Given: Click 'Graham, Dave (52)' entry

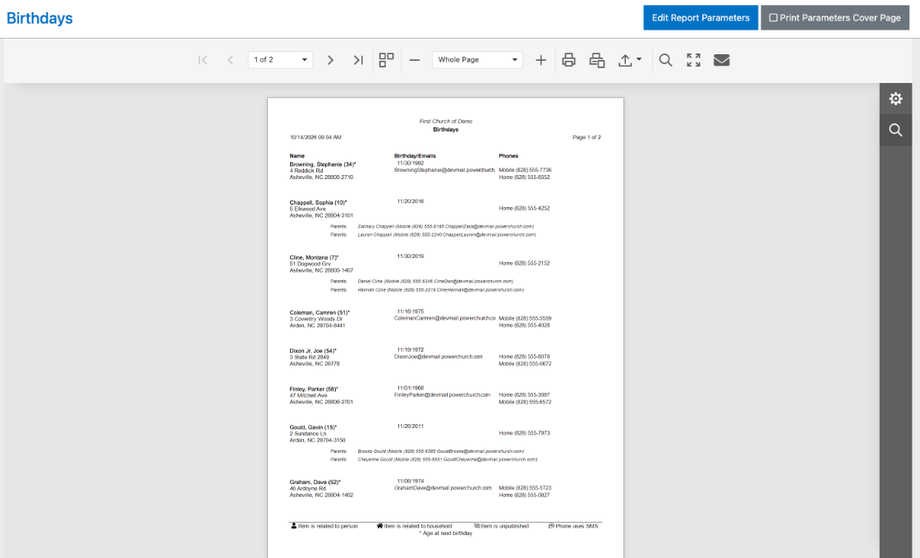Looking at the screenshot, I should pyautogui.click(x=315, y=482).
